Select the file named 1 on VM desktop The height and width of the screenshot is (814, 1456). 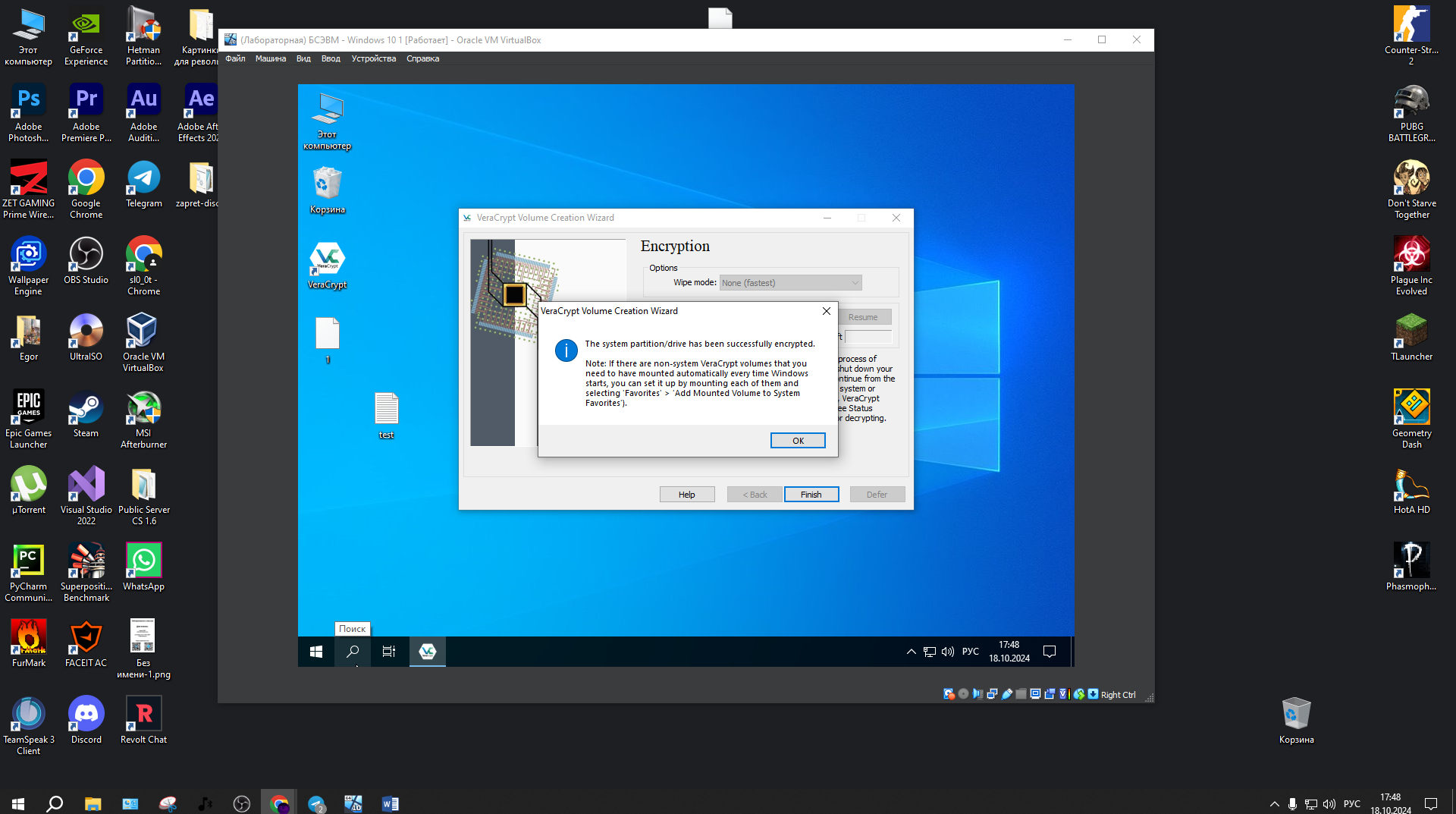point(328,340)
